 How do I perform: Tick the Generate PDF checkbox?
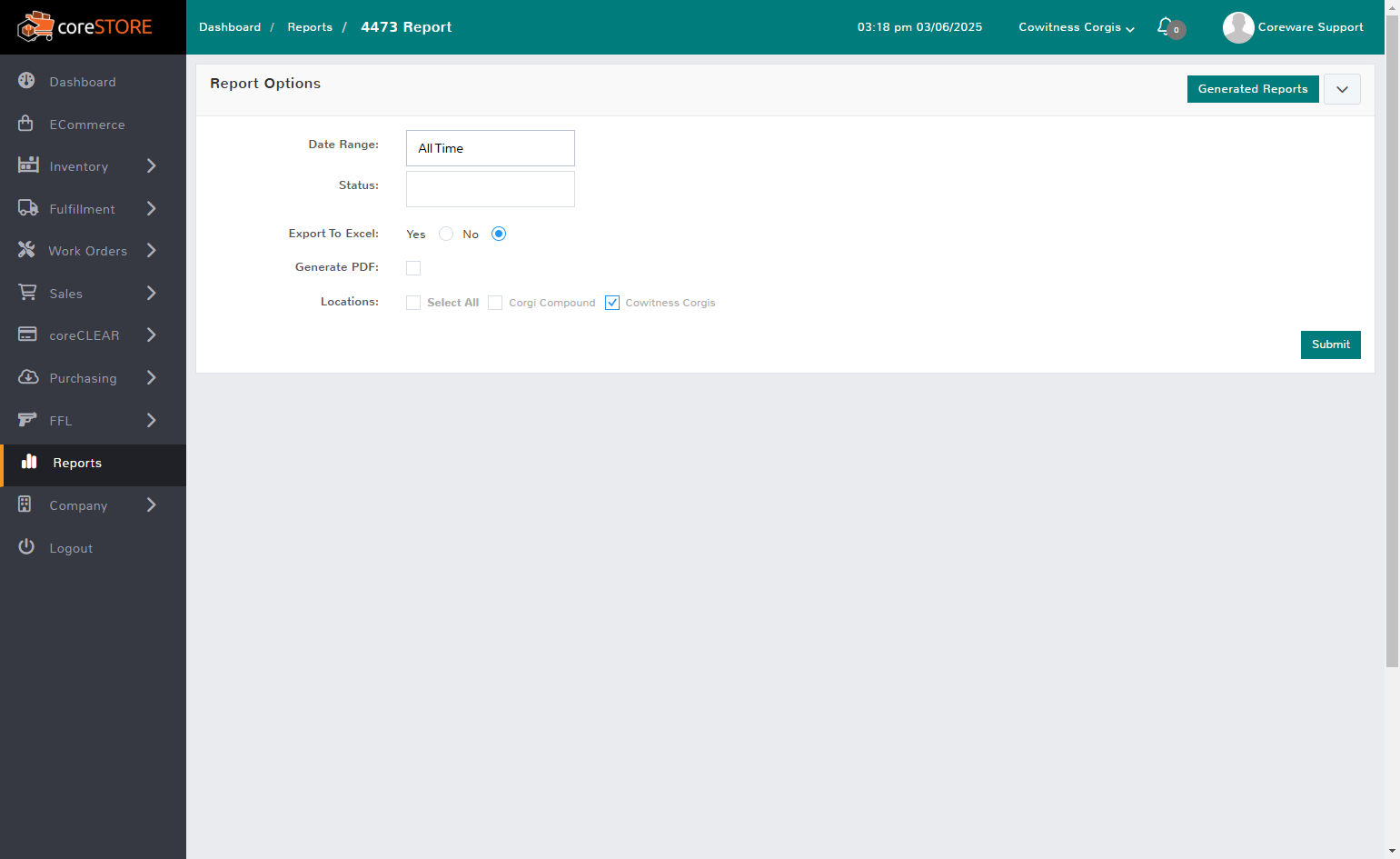click(413, 268)
